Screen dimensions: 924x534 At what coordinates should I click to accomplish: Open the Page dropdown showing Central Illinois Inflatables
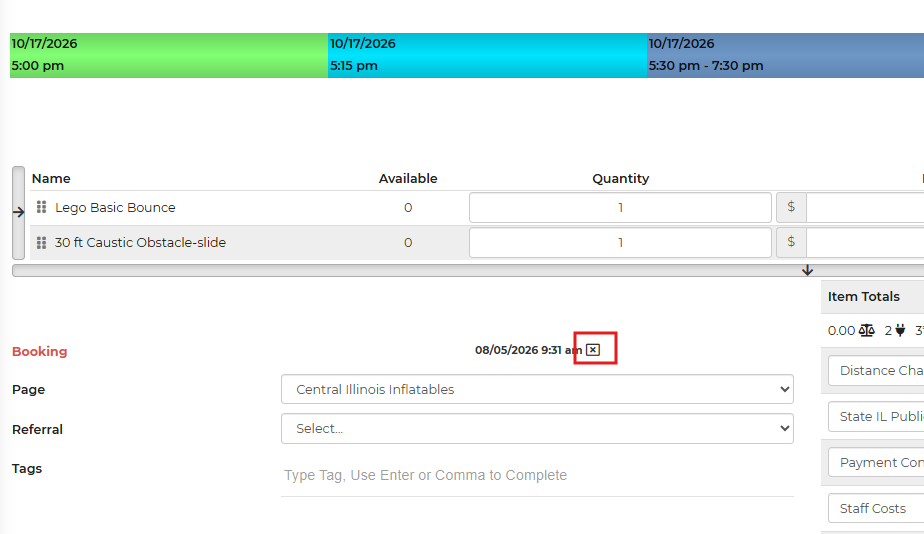pos(537,389)
